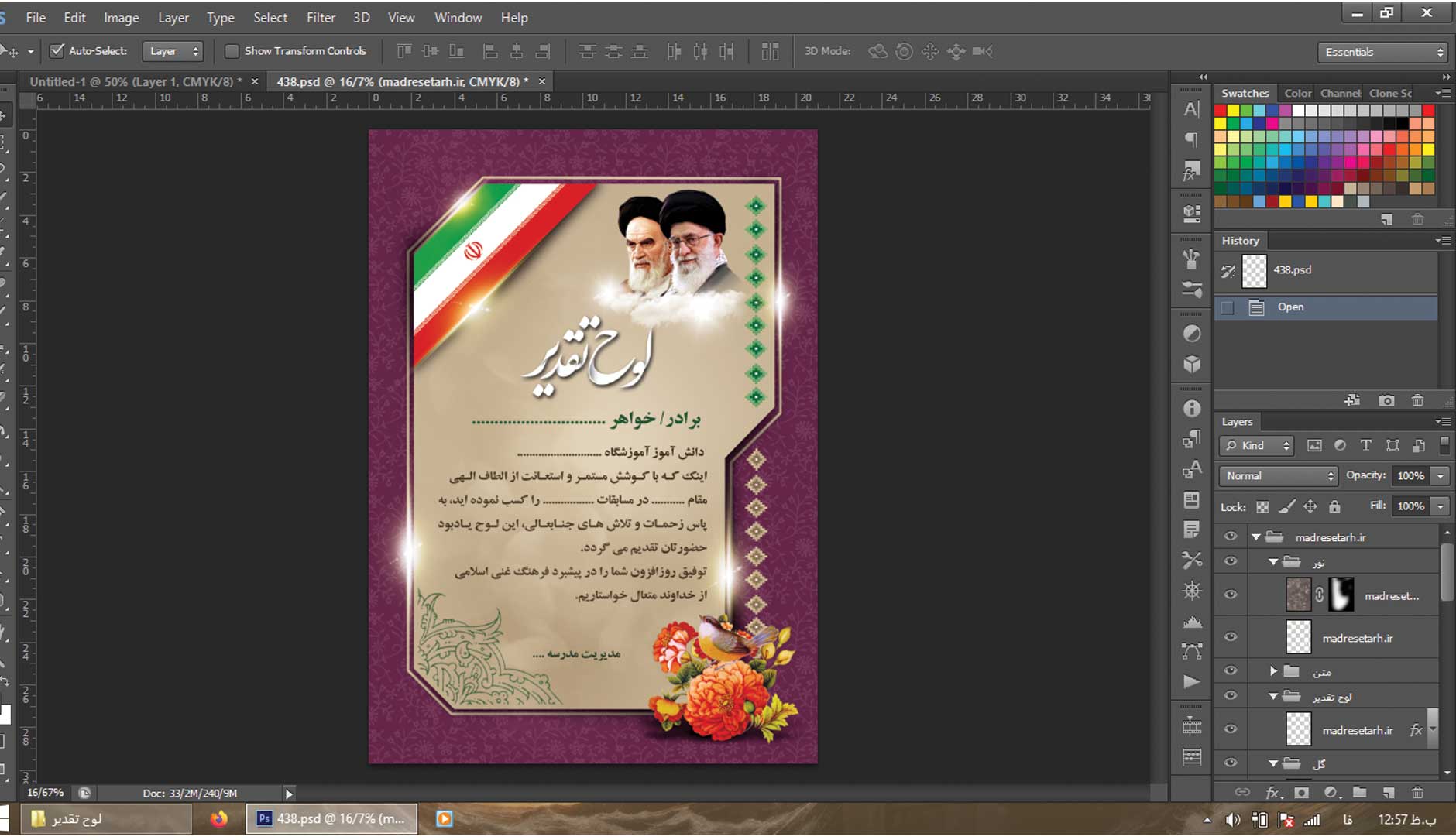The height and width of the screenshot is (840, 1456).
Task: Hide the top madresetarh.ir group
Action: [1231, 537]
